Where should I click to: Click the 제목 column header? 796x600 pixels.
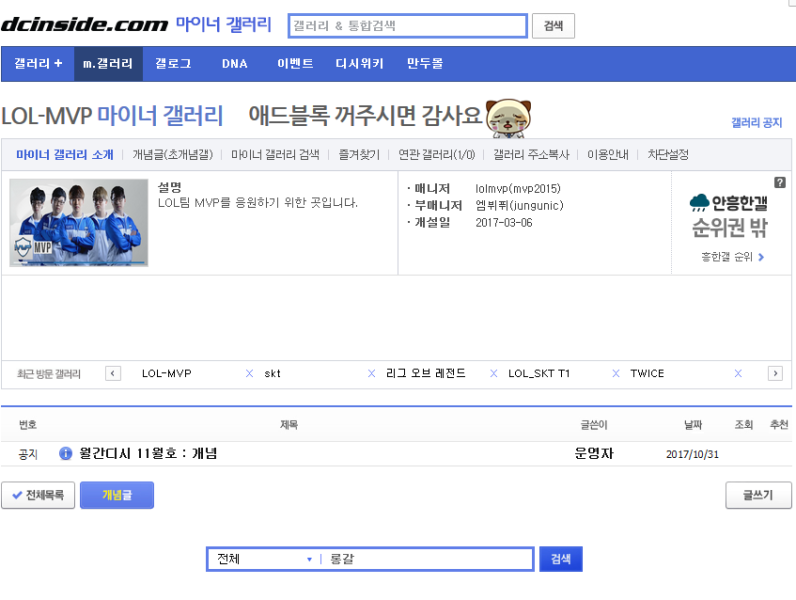(289, 424)
